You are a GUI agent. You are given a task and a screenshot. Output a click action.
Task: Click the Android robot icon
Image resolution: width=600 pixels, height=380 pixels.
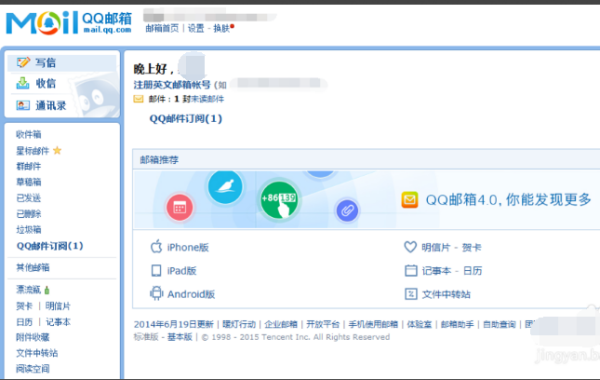coord(156,294)
